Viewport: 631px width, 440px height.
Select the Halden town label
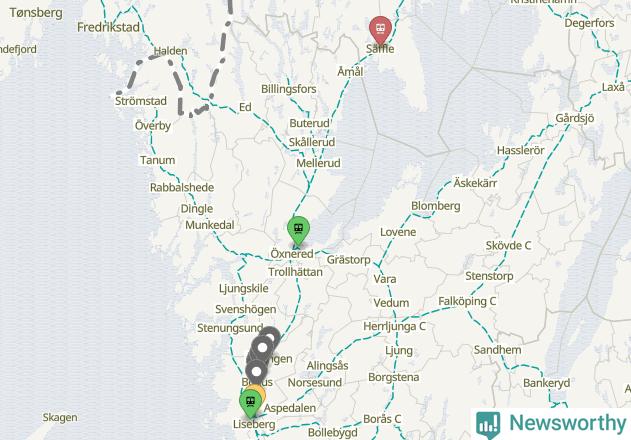(171, 51)
